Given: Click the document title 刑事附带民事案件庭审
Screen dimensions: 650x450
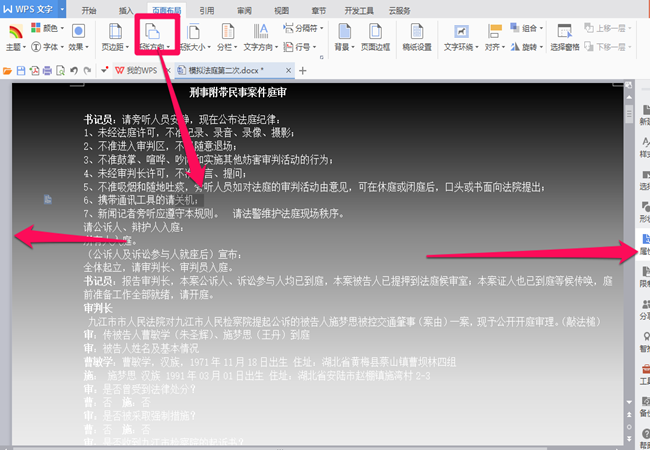Looking at the screenshot, I should (x=238, y=92).
